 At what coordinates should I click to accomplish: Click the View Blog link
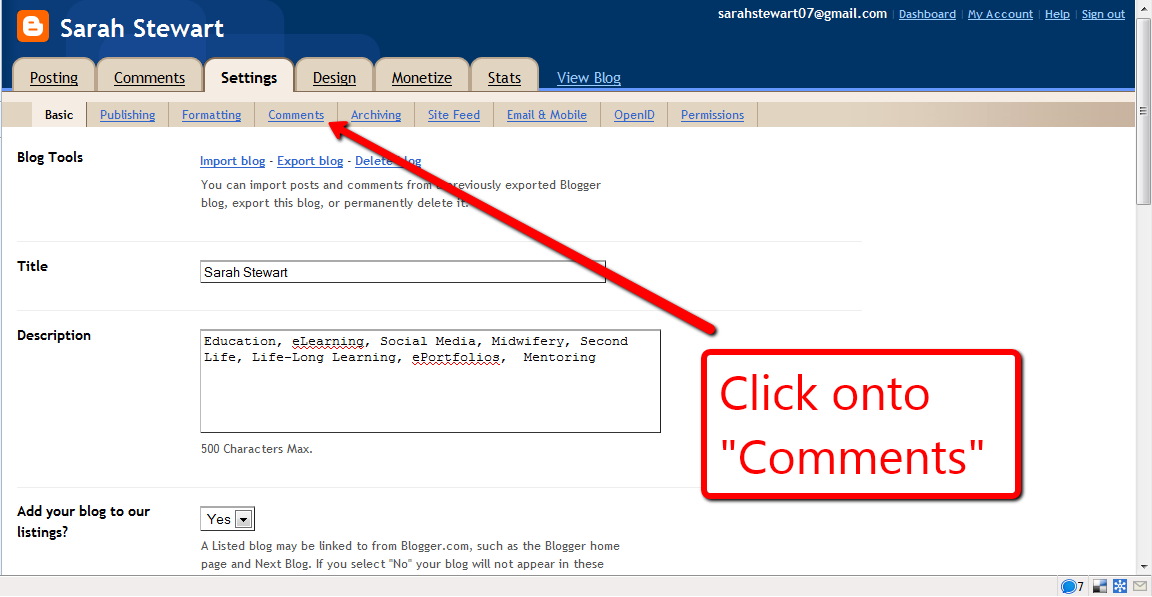point(588,78)
